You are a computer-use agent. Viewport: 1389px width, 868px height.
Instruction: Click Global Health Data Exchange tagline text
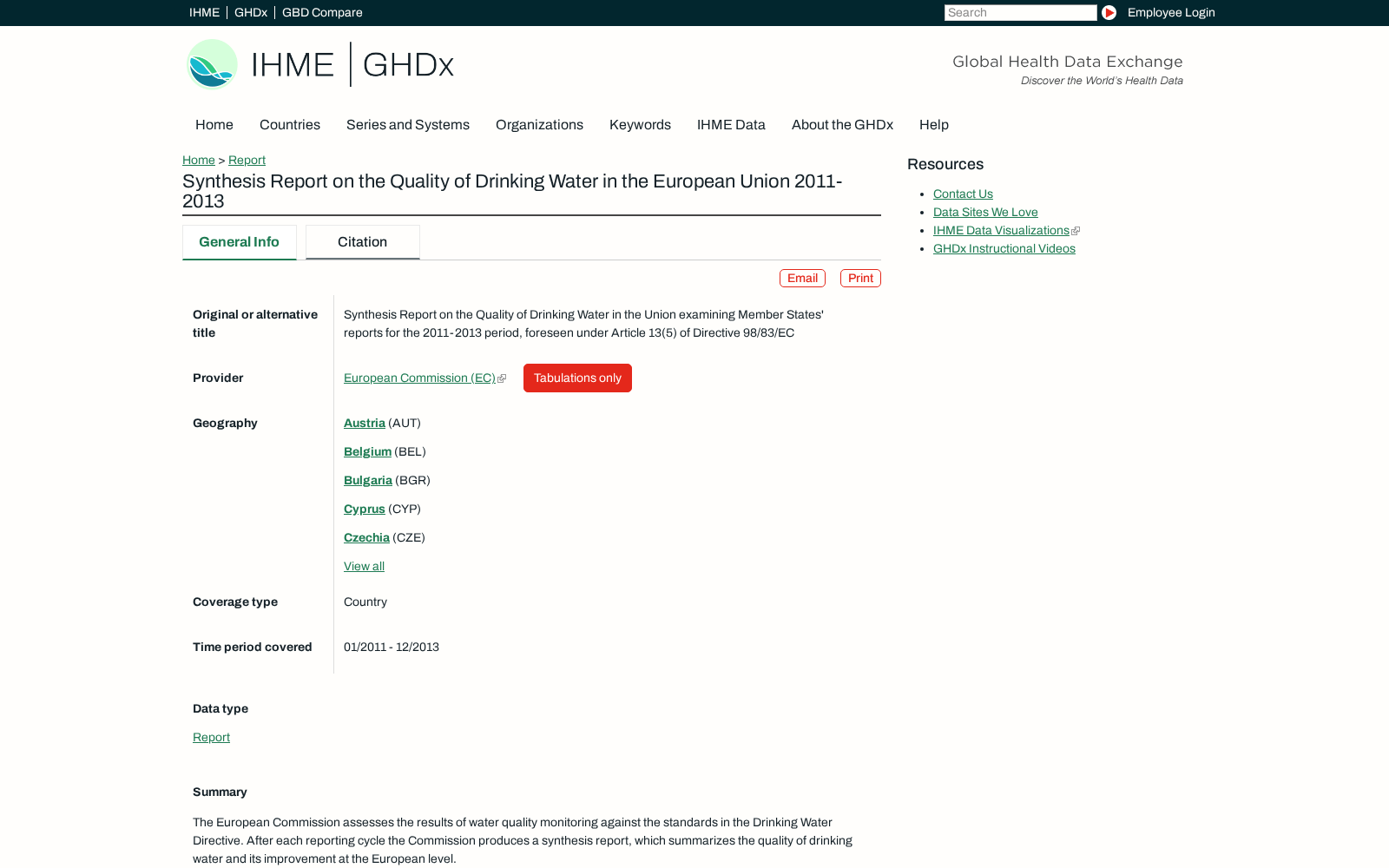[1068, 62]
